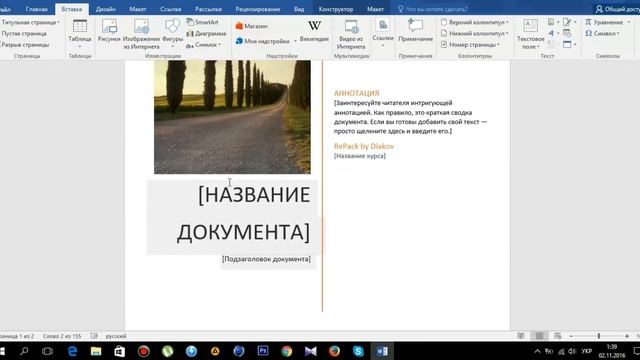Screen dimensions: 640x360
Task: Click the [Название курса] placeholder
Action: coord(360,156)
